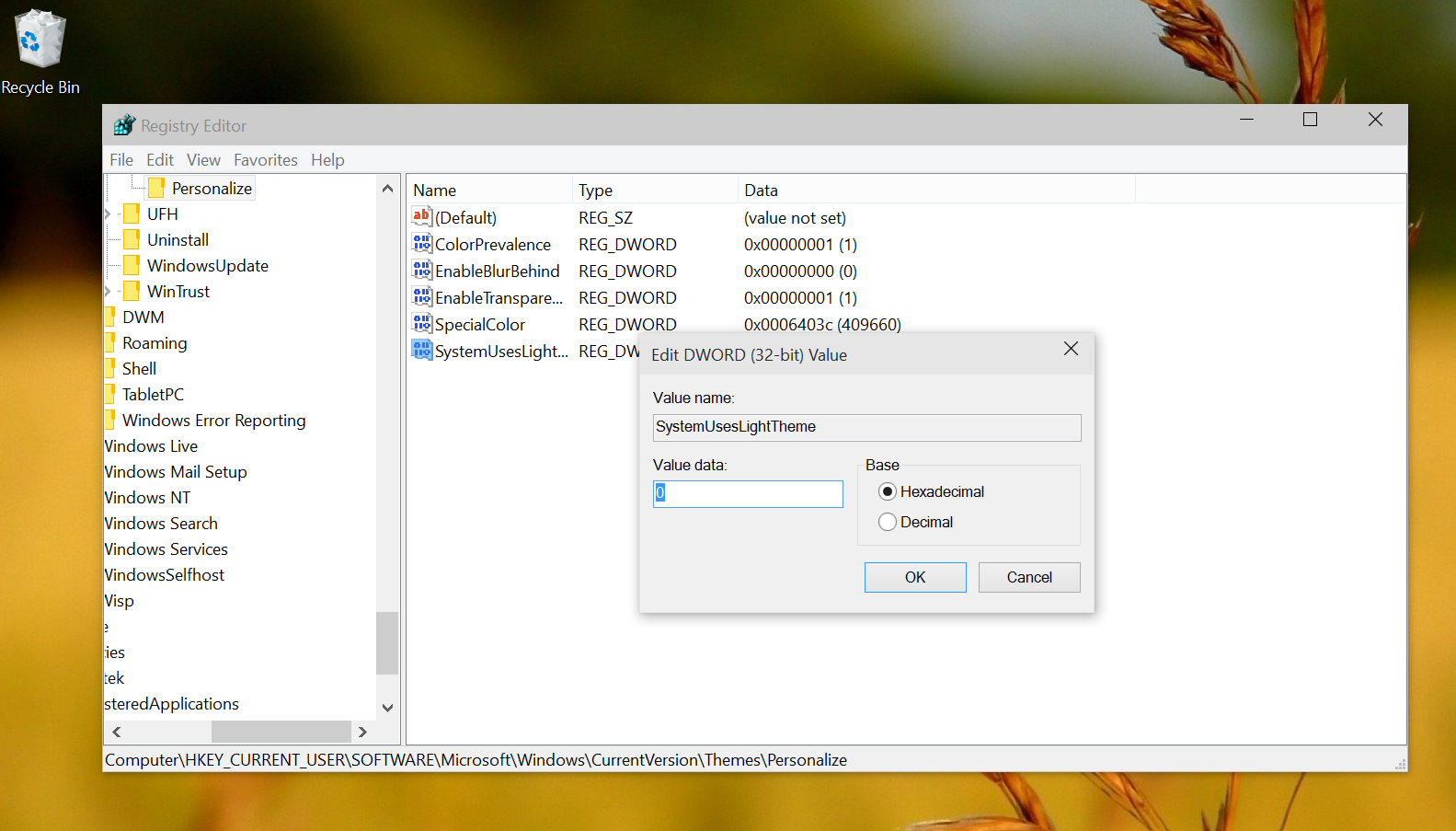Close the Edit DWORD dialog

[x=1071, y=349]
